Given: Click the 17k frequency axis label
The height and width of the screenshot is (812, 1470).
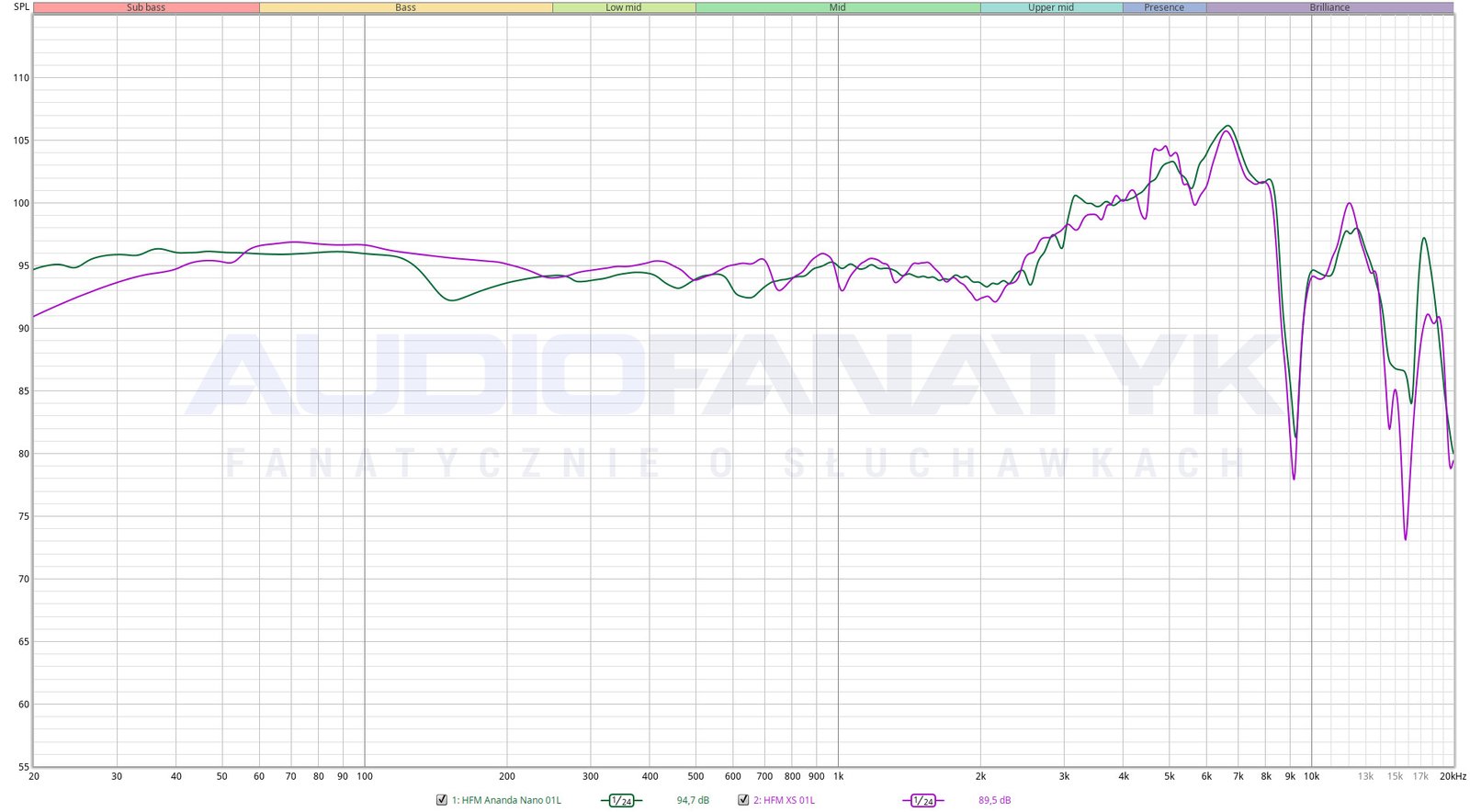Looking at the screenshot, I should [1420, 776].
